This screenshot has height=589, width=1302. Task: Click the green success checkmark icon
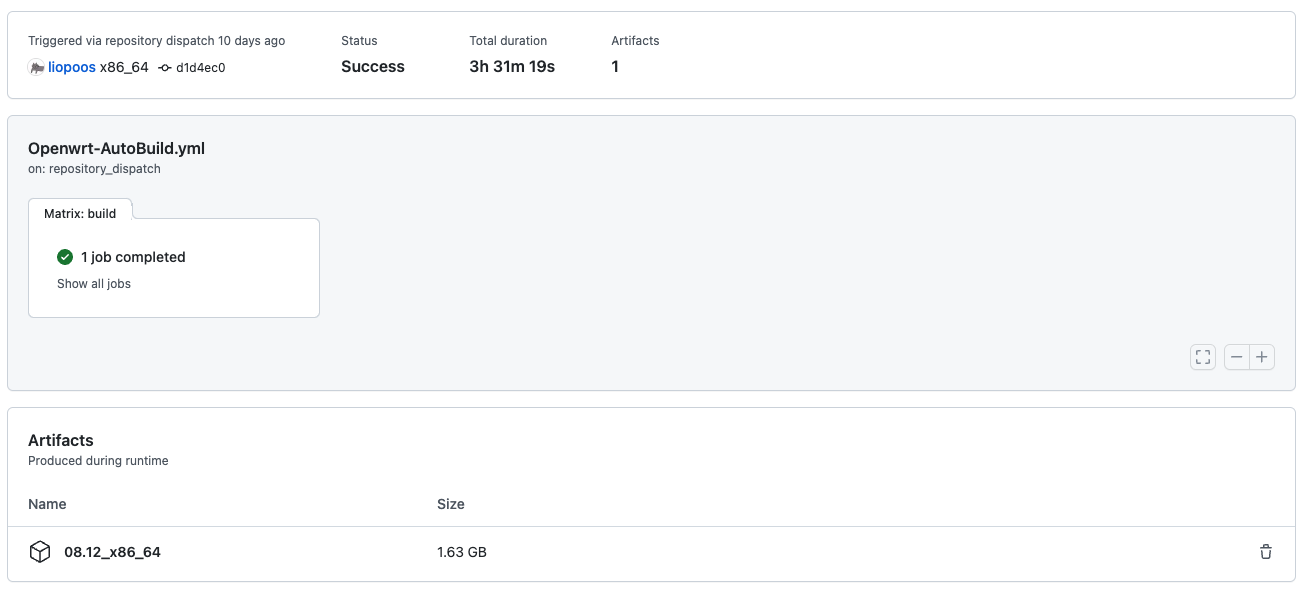[65, 257]
